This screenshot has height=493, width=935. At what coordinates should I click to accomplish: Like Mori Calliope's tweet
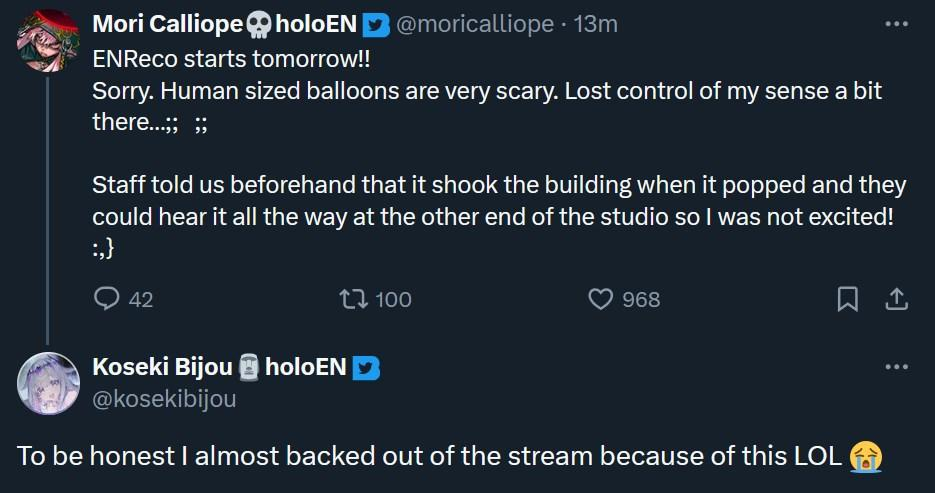[x=600, y=298]
